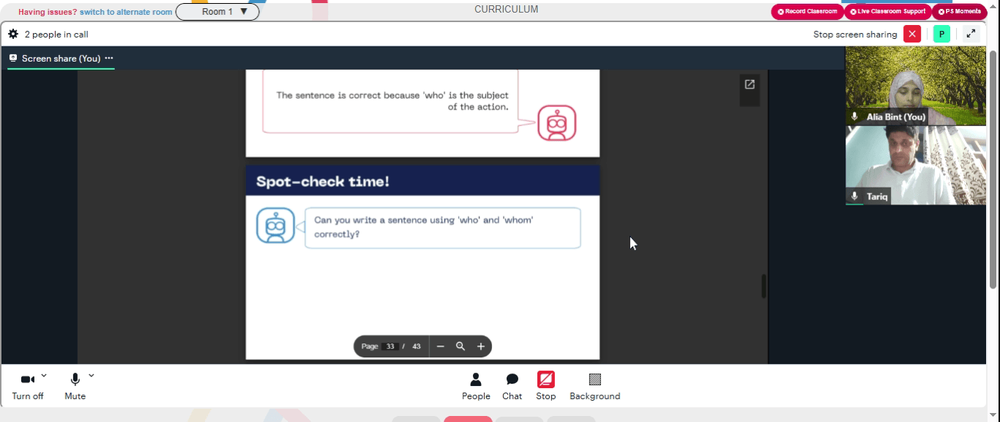Stop sharing via the red Stop button
Viewport: 1000px width, 422px height.
coord(545,386)
